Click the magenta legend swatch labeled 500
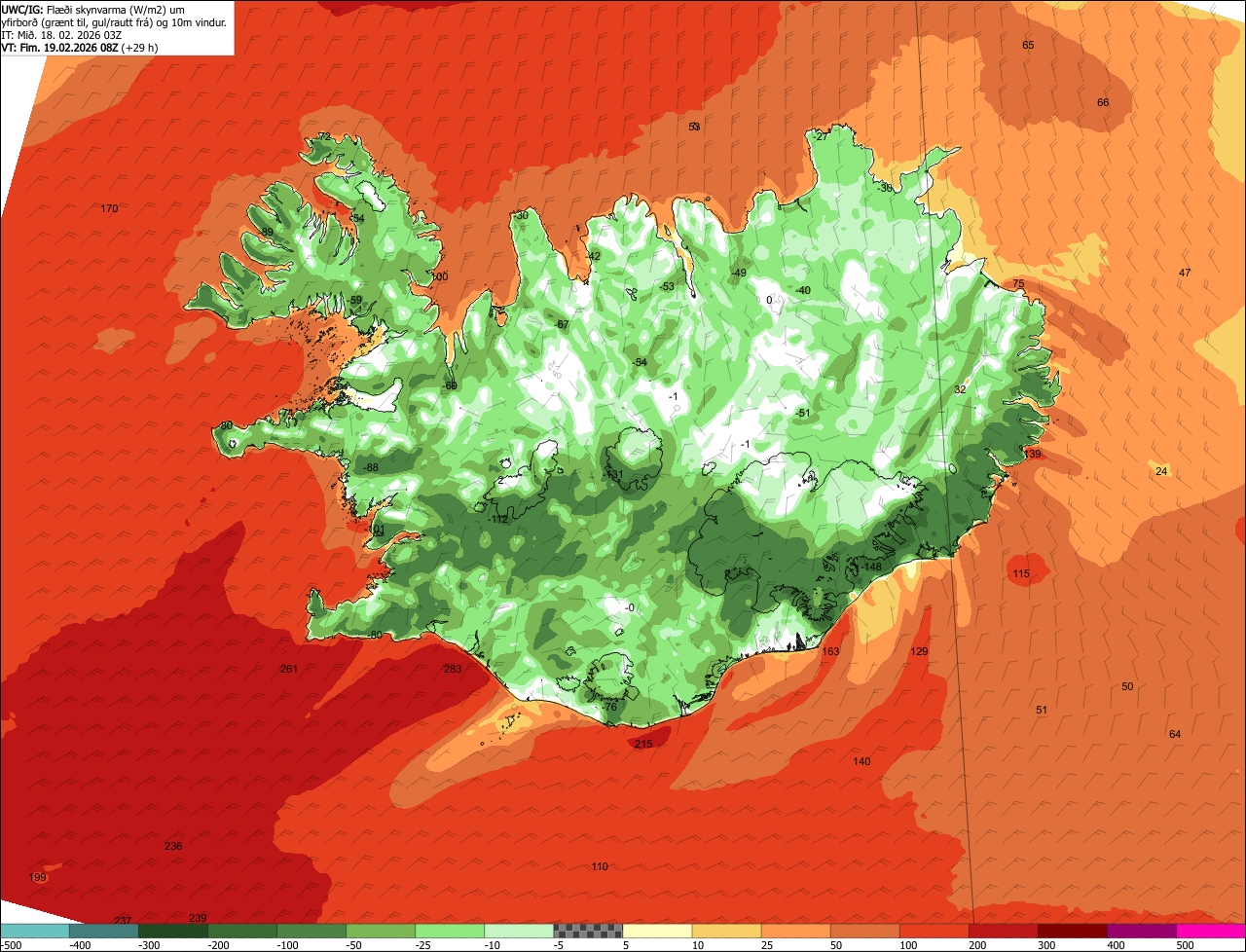1246x952 pixels. (x=1211, y=931)
